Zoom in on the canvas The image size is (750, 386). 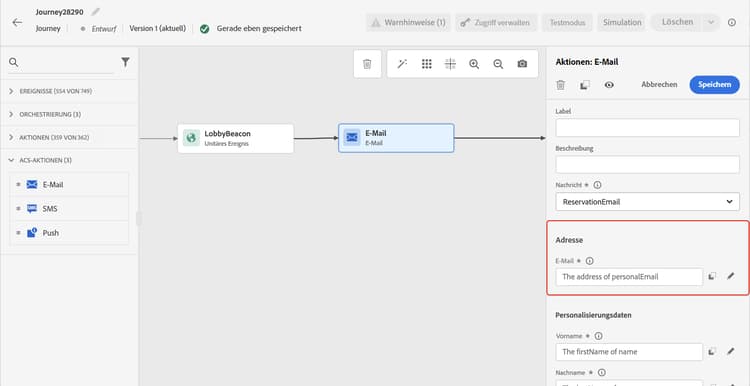[474, 64]
